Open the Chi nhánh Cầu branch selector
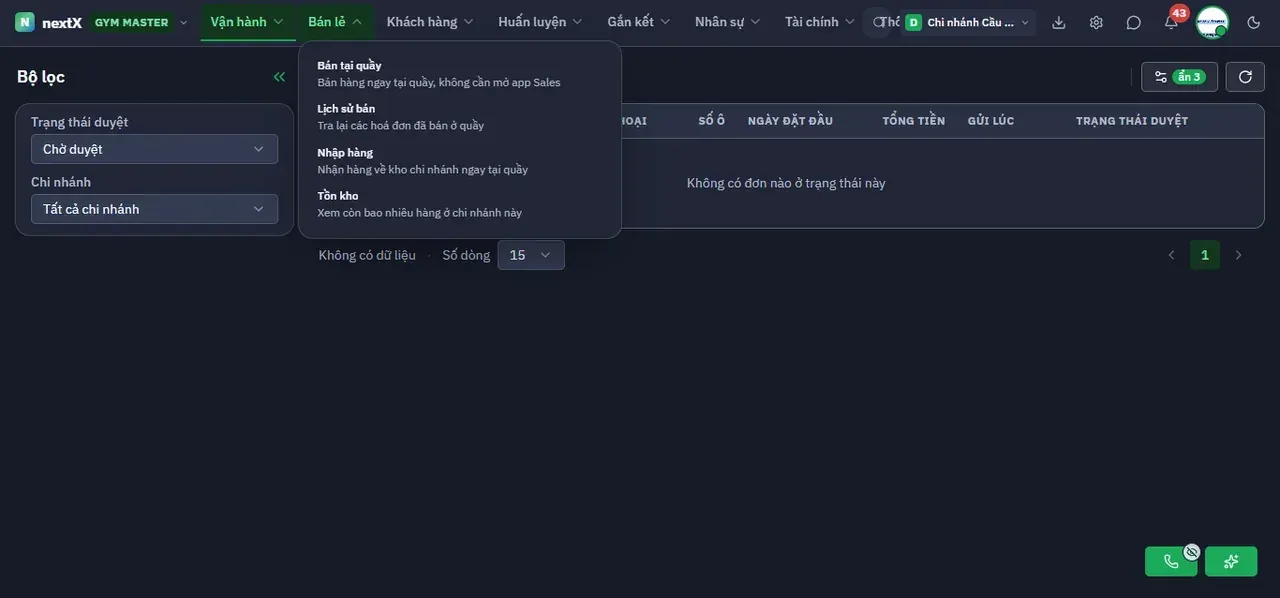 968,22
